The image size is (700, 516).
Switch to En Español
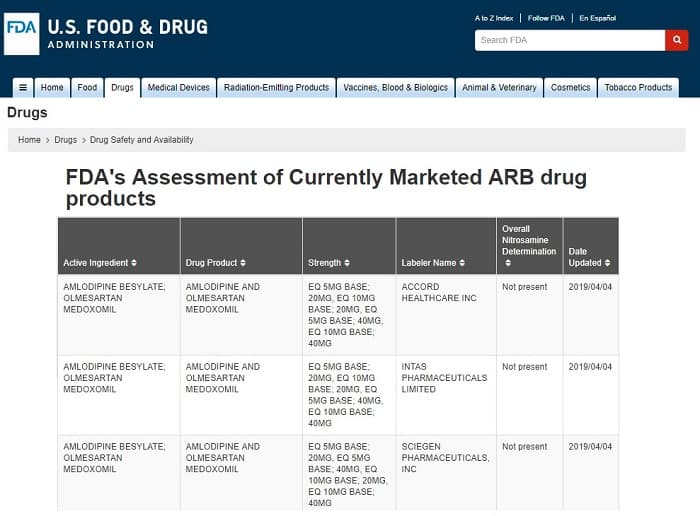(597, 18)
